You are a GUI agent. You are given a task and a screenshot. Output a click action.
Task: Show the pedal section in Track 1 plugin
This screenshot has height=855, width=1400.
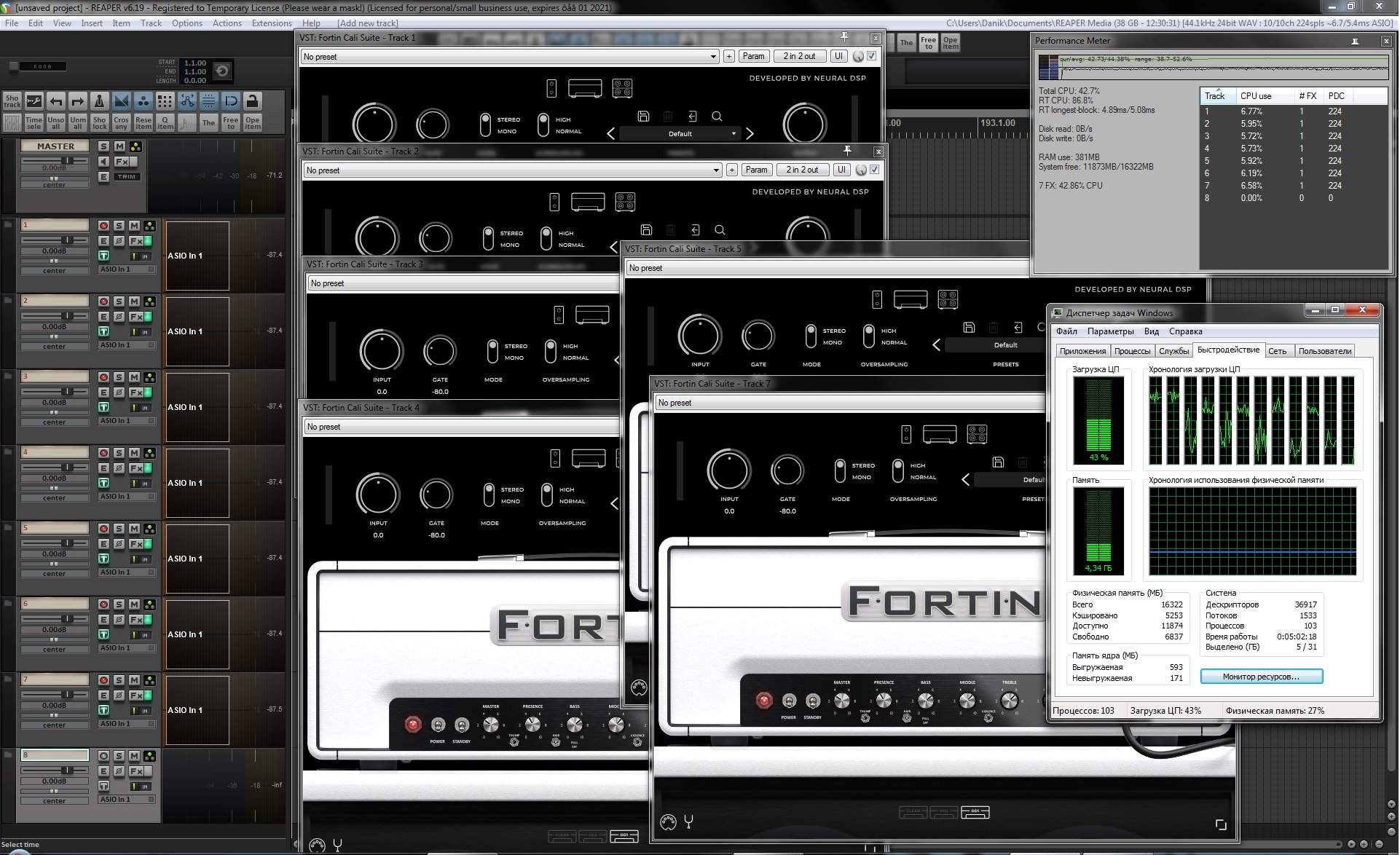[x=551, y=88]
